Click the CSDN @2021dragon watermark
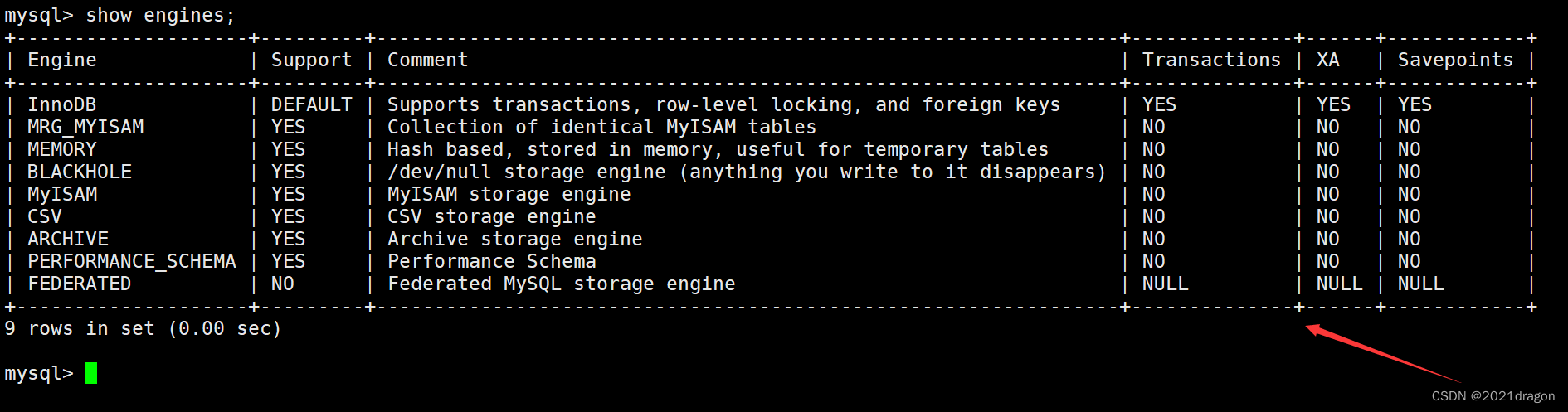This screenshot has width=1568, height=412. (x=1493, y=396)
